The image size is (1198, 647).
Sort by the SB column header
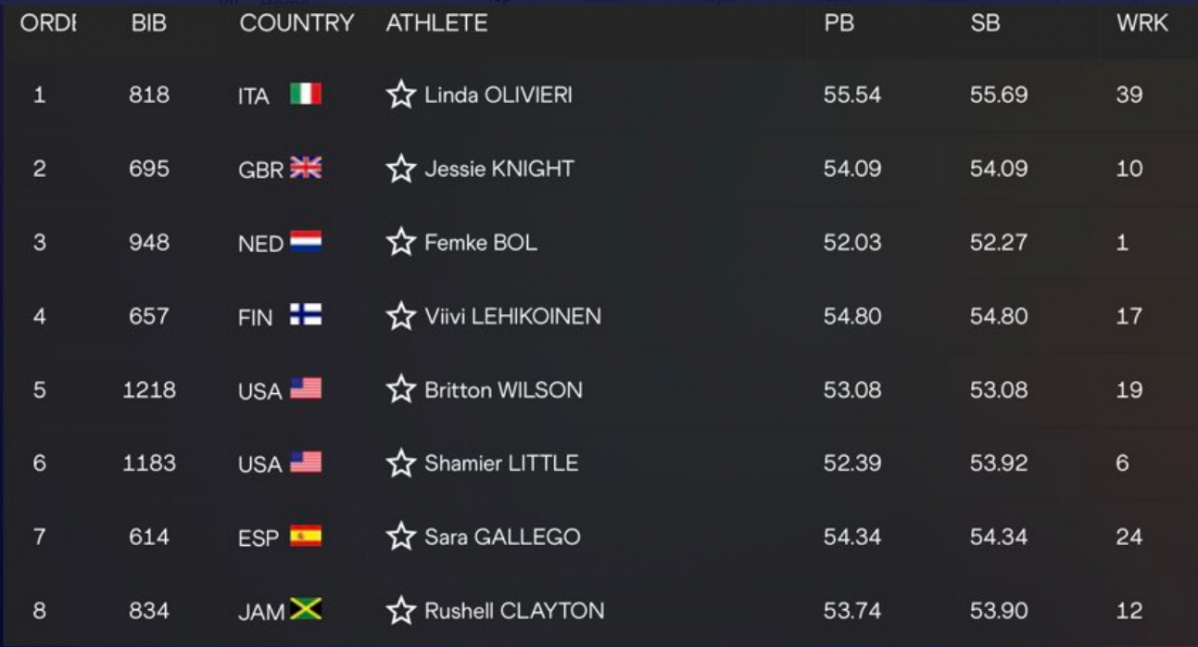coord(985,23)
